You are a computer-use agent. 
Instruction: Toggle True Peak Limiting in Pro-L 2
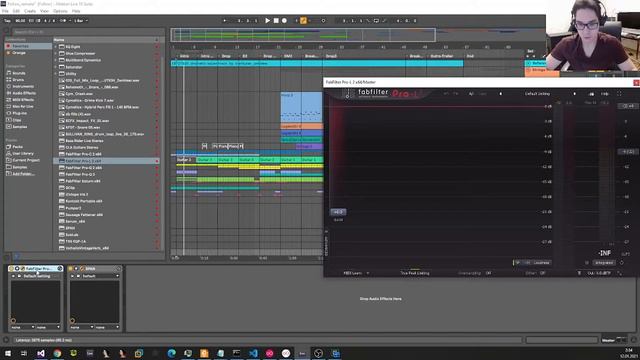[x=415, y=273]
